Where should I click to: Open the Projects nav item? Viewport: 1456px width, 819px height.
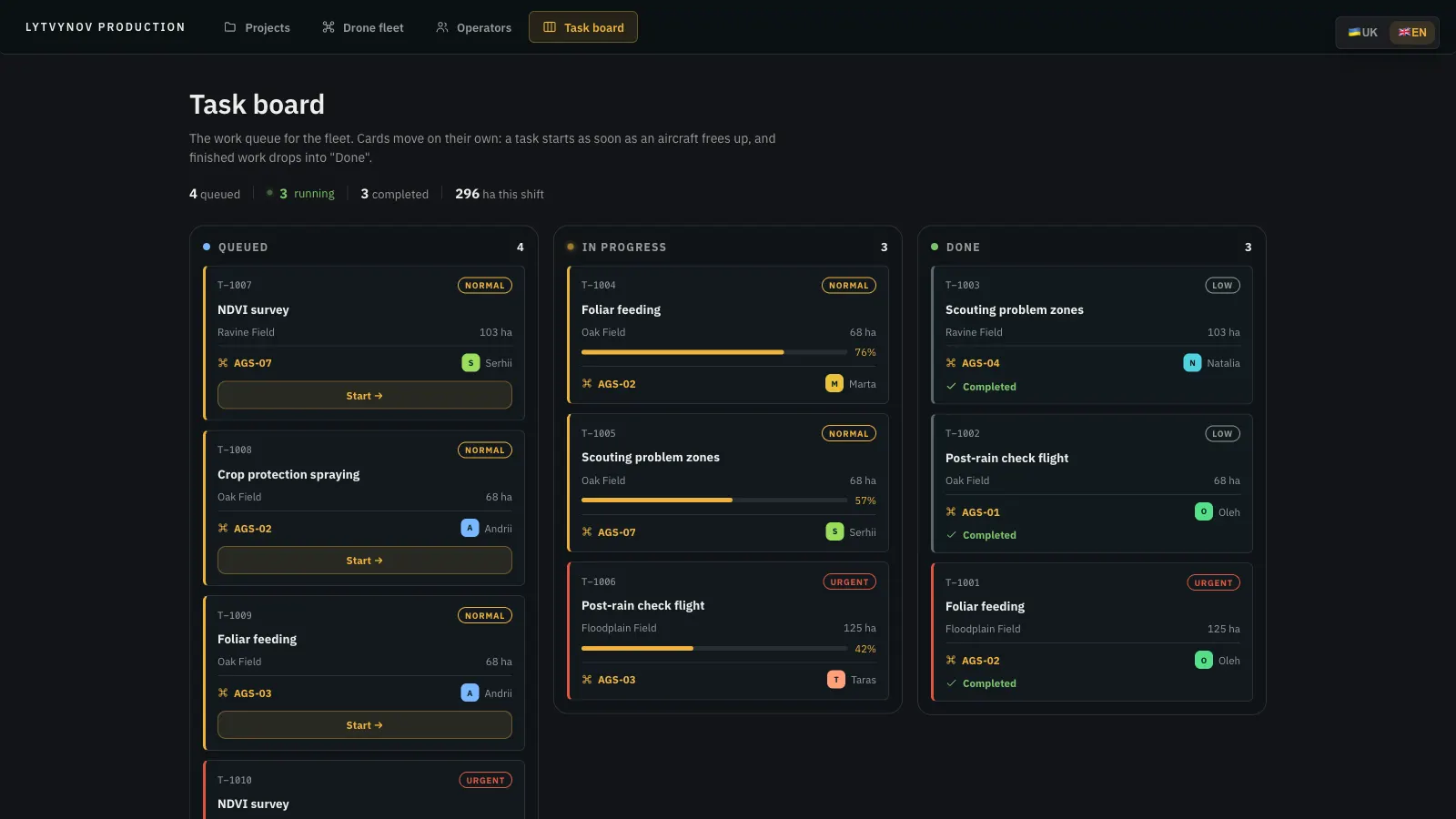[x=257, y=27]
